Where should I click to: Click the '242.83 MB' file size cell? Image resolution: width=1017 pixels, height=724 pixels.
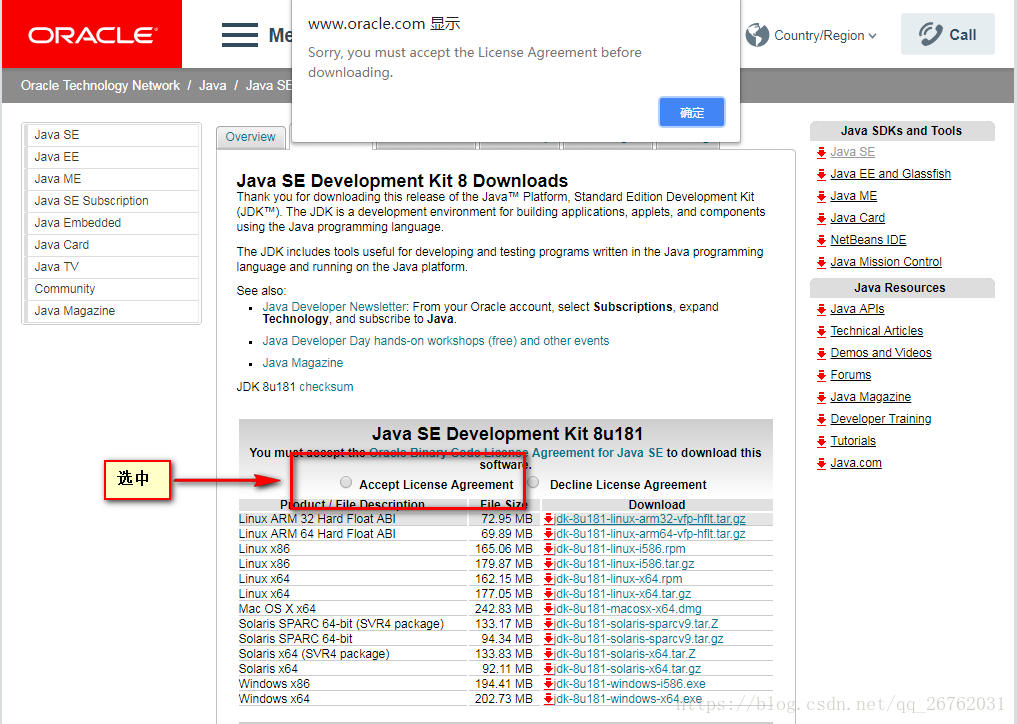tap(503, 609)
